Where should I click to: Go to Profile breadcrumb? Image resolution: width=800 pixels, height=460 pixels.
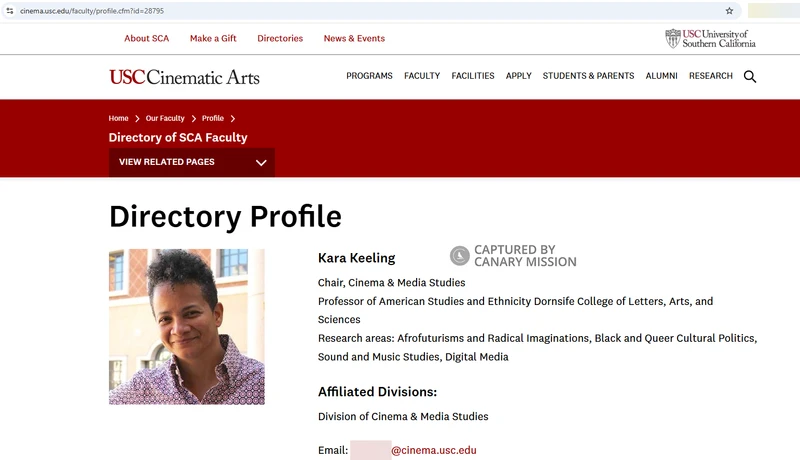(x=213, y=118)
